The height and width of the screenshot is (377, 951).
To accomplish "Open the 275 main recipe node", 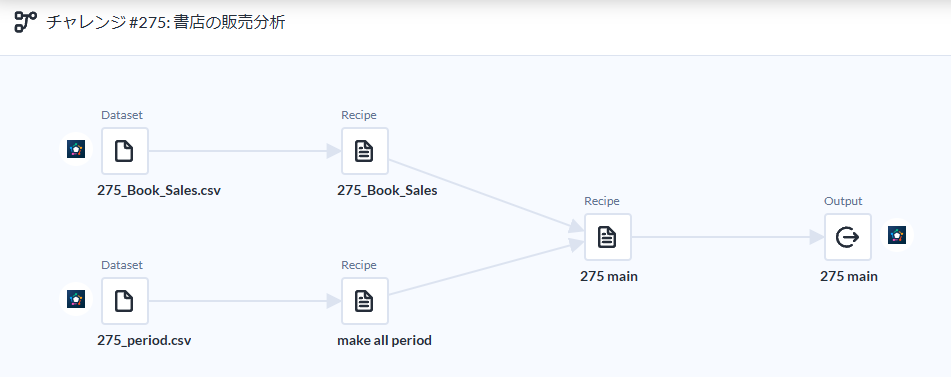I will pos(608,237).
